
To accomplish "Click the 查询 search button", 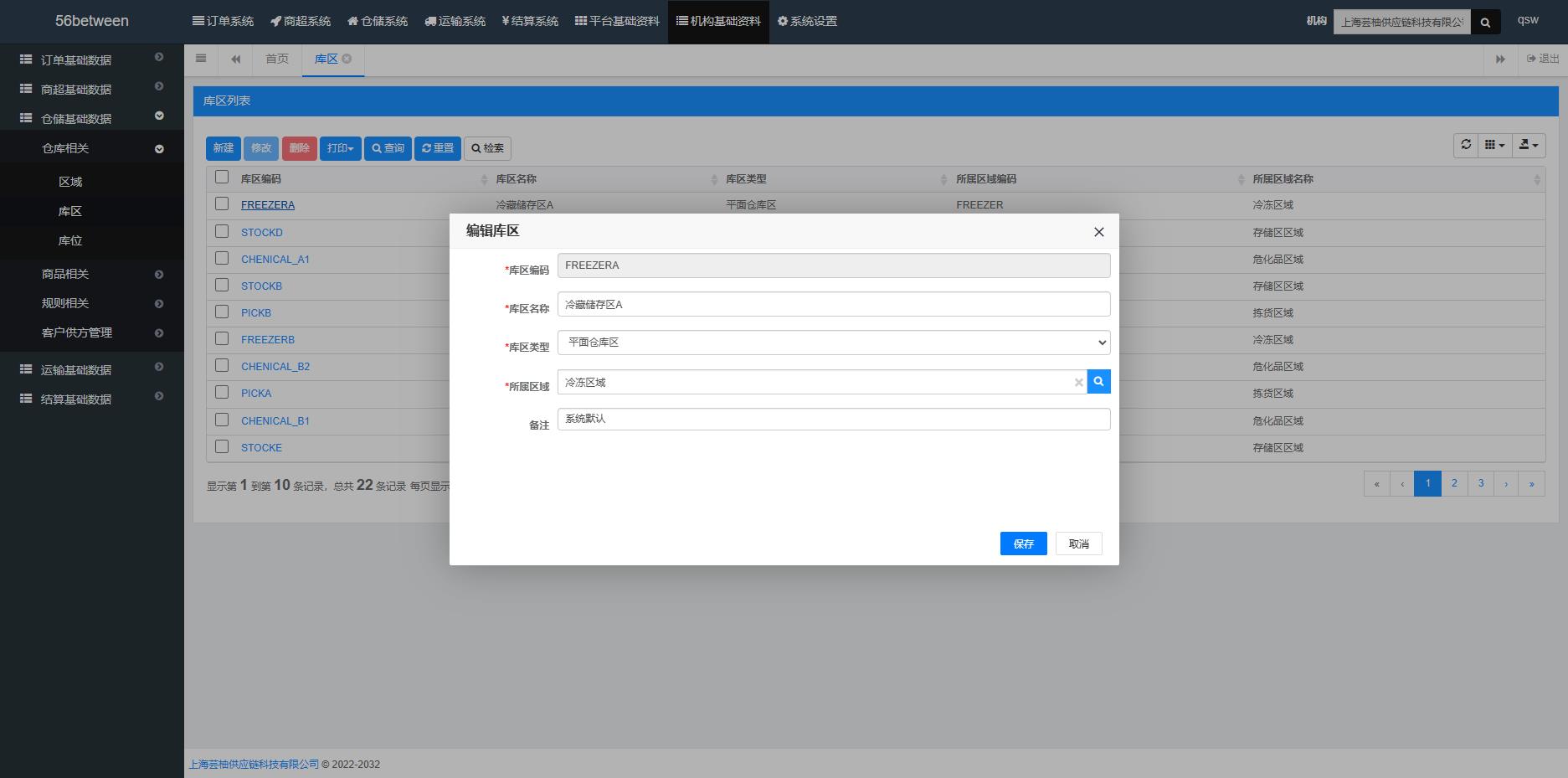I will [388, 148].
